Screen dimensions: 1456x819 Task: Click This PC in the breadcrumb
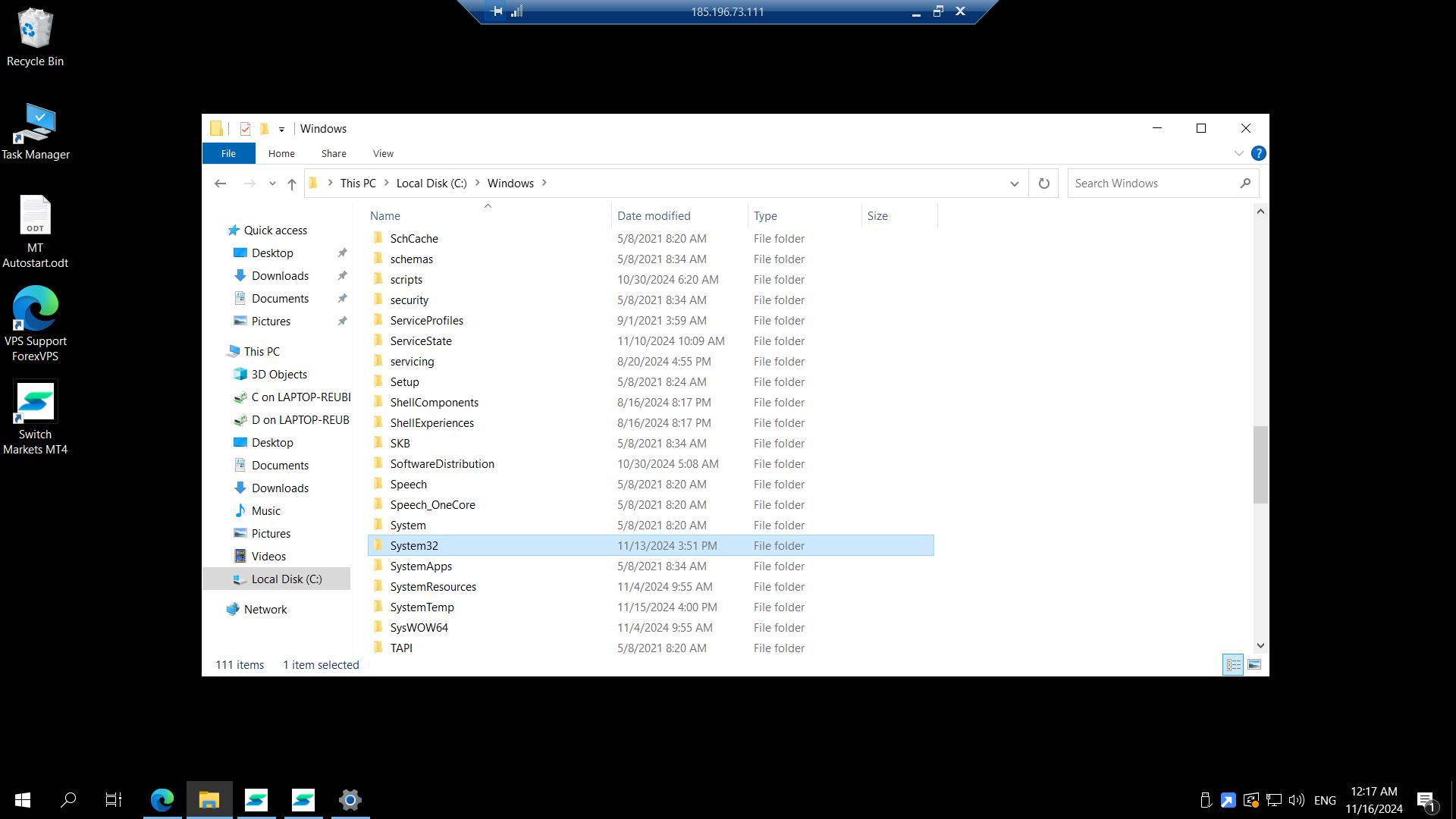358,184
